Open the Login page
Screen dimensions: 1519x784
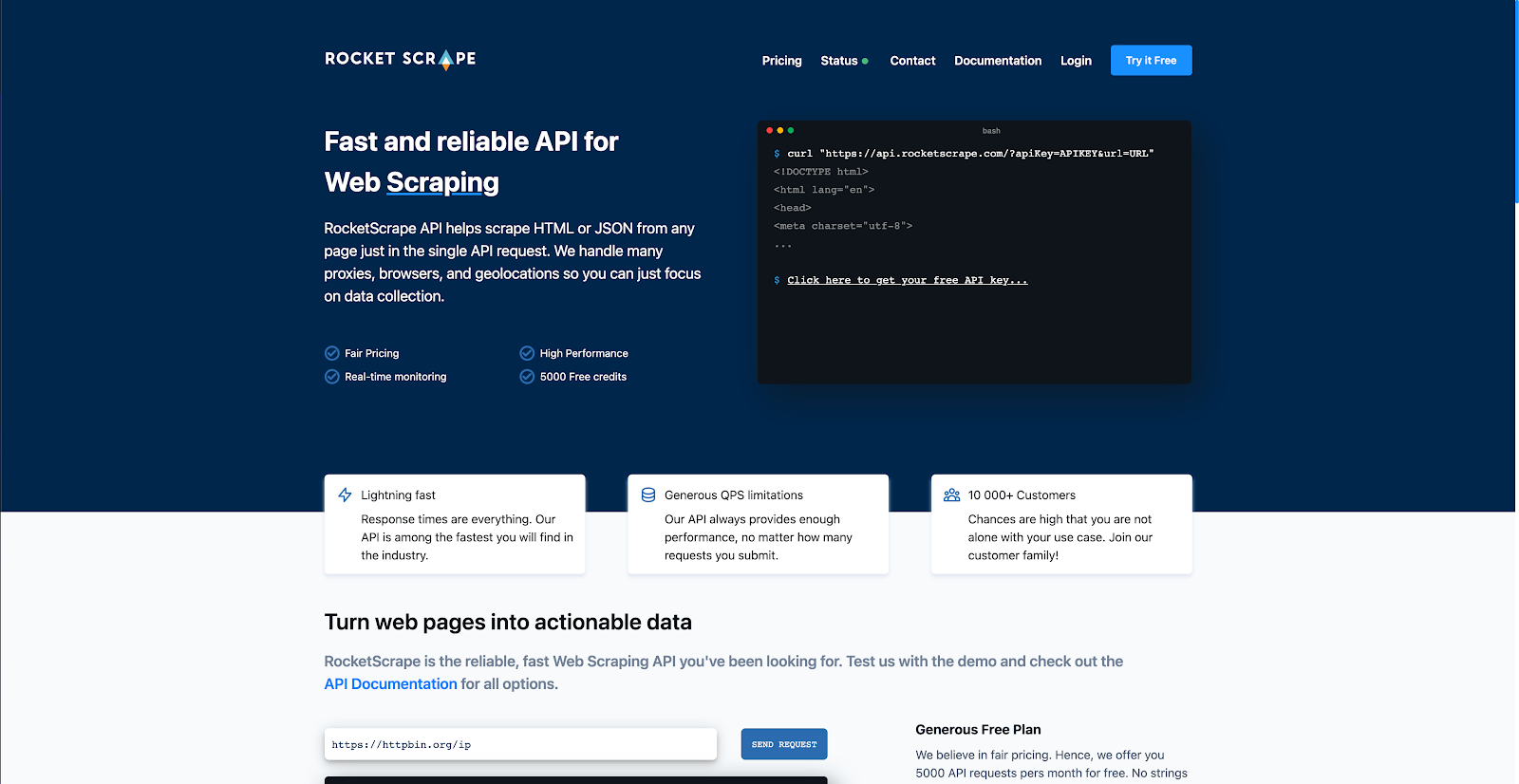1076,61
